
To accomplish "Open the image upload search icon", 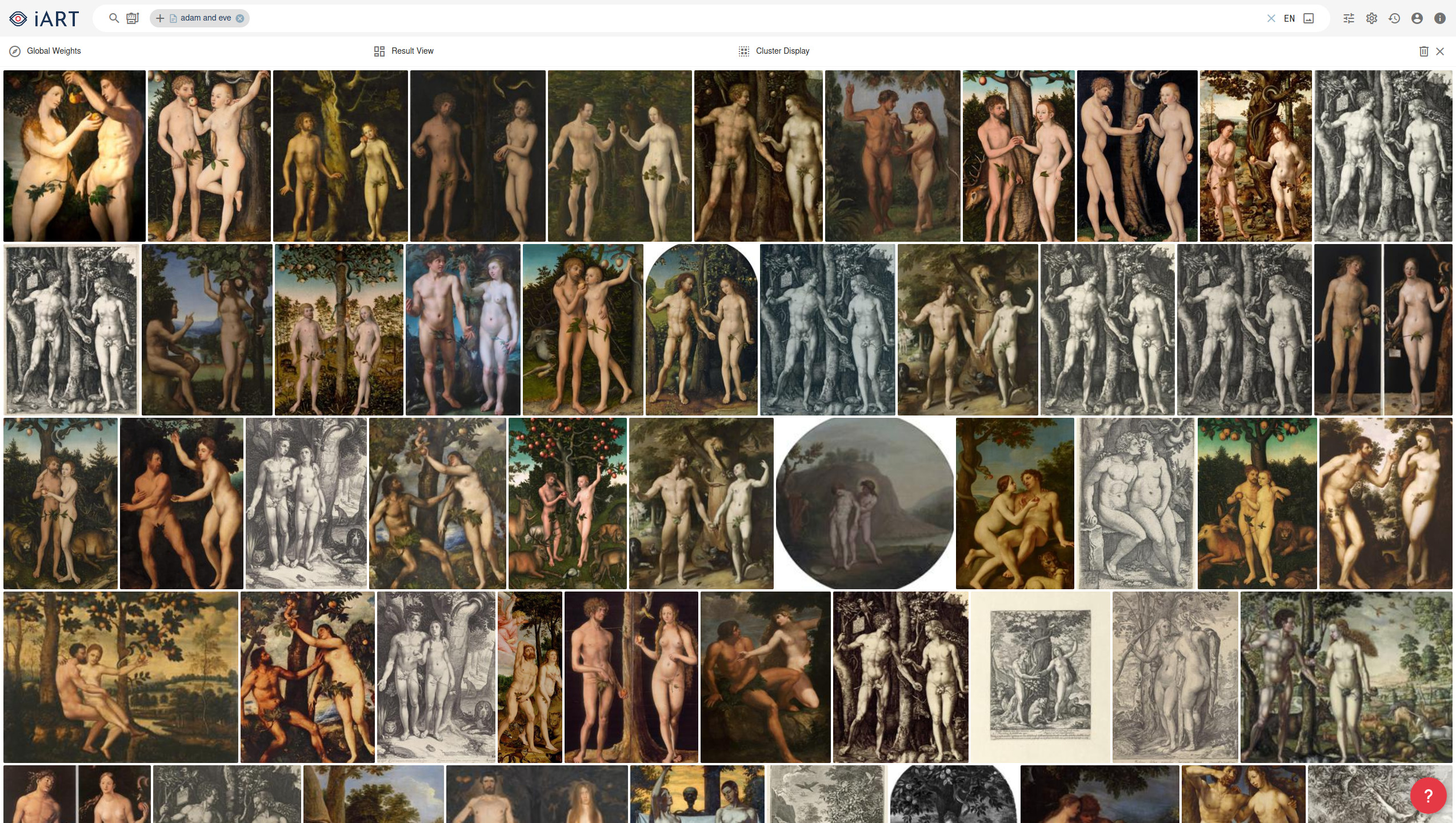I will (x=1309, y=18).
